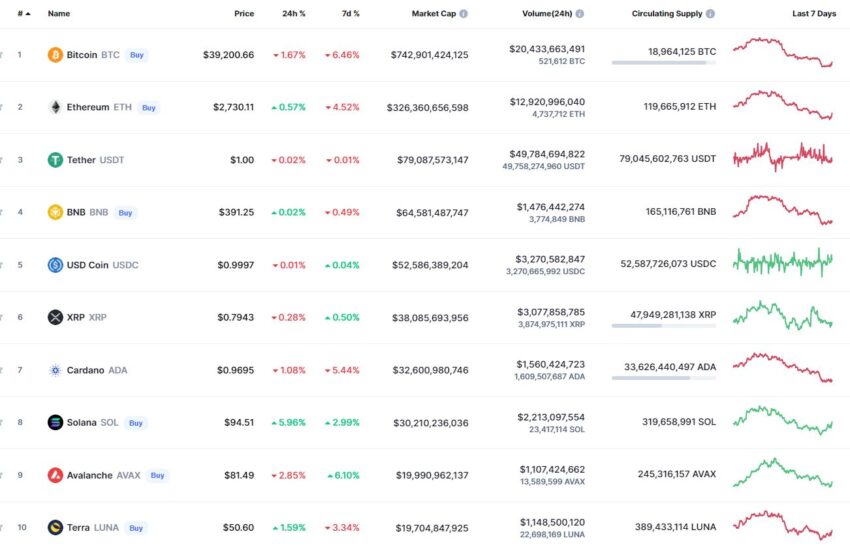Open the Volume(24h) info icon
This screenshot has width=850, height=551.
pos(579,14)
